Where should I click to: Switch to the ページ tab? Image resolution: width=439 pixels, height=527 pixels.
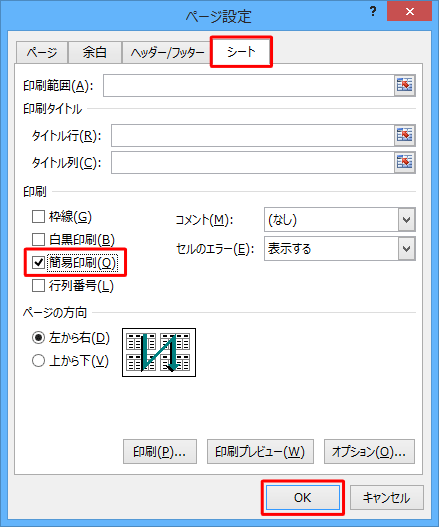click(42, 52)
